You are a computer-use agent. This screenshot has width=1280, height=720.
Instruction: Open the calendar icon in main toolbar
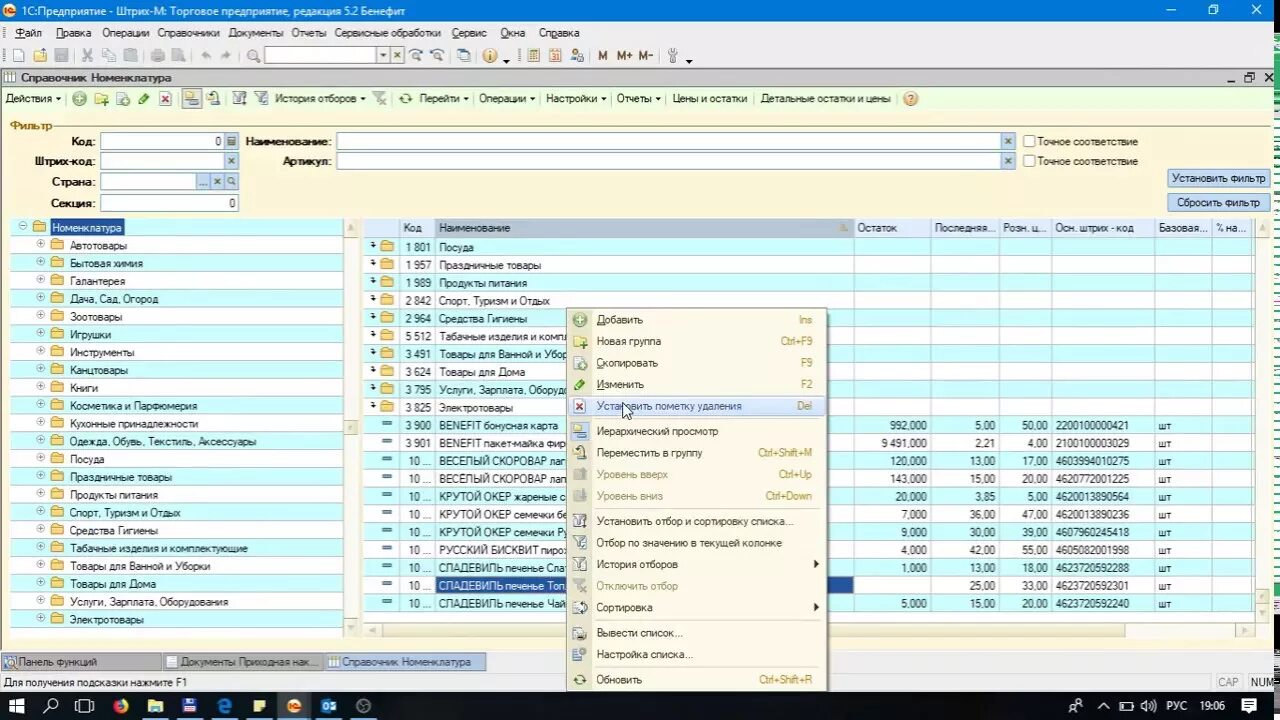pyautogui.click(x=555, y=56)
